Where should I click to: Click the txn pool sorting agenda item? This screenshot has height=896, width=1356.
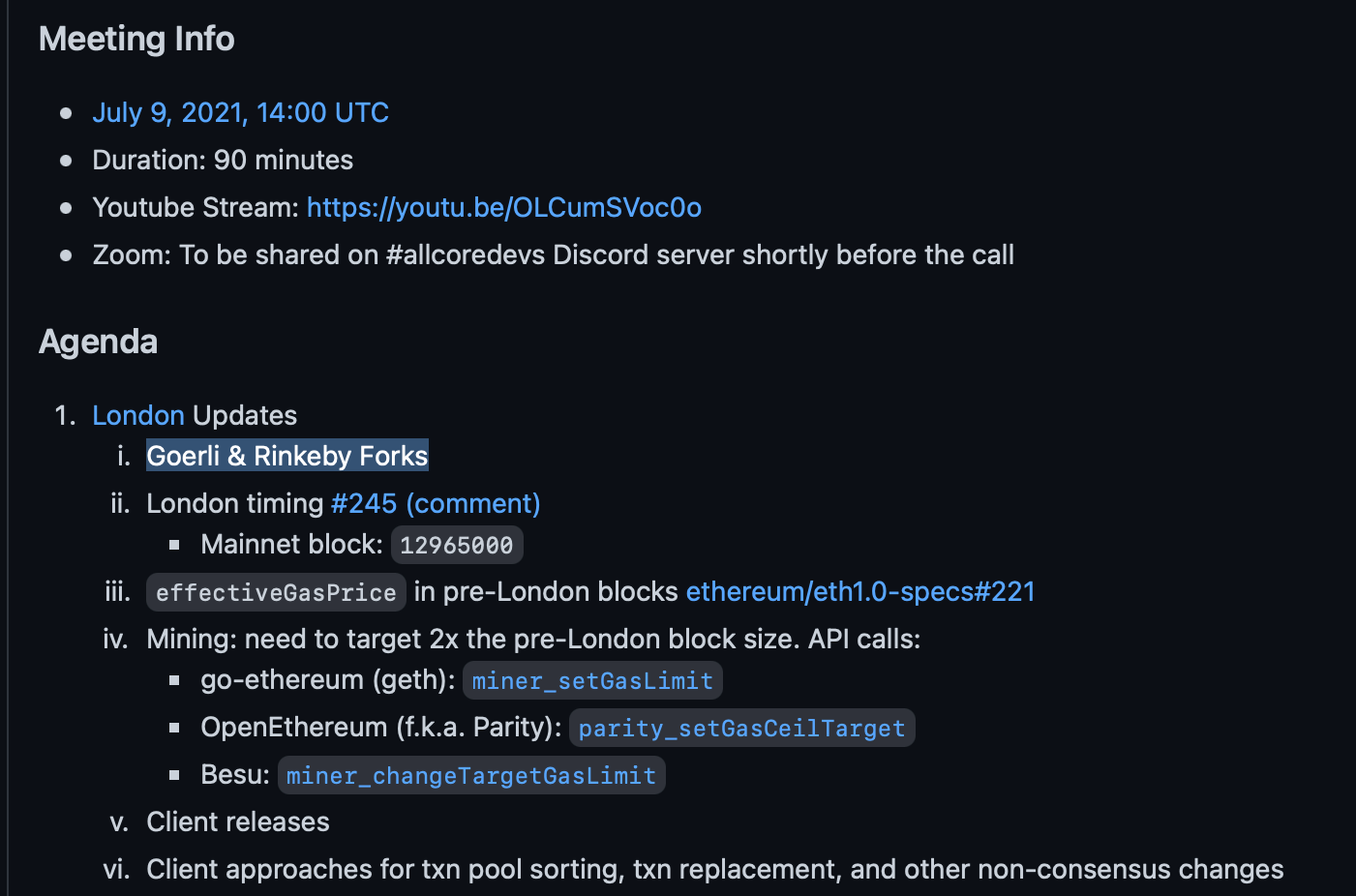(715, 870)
